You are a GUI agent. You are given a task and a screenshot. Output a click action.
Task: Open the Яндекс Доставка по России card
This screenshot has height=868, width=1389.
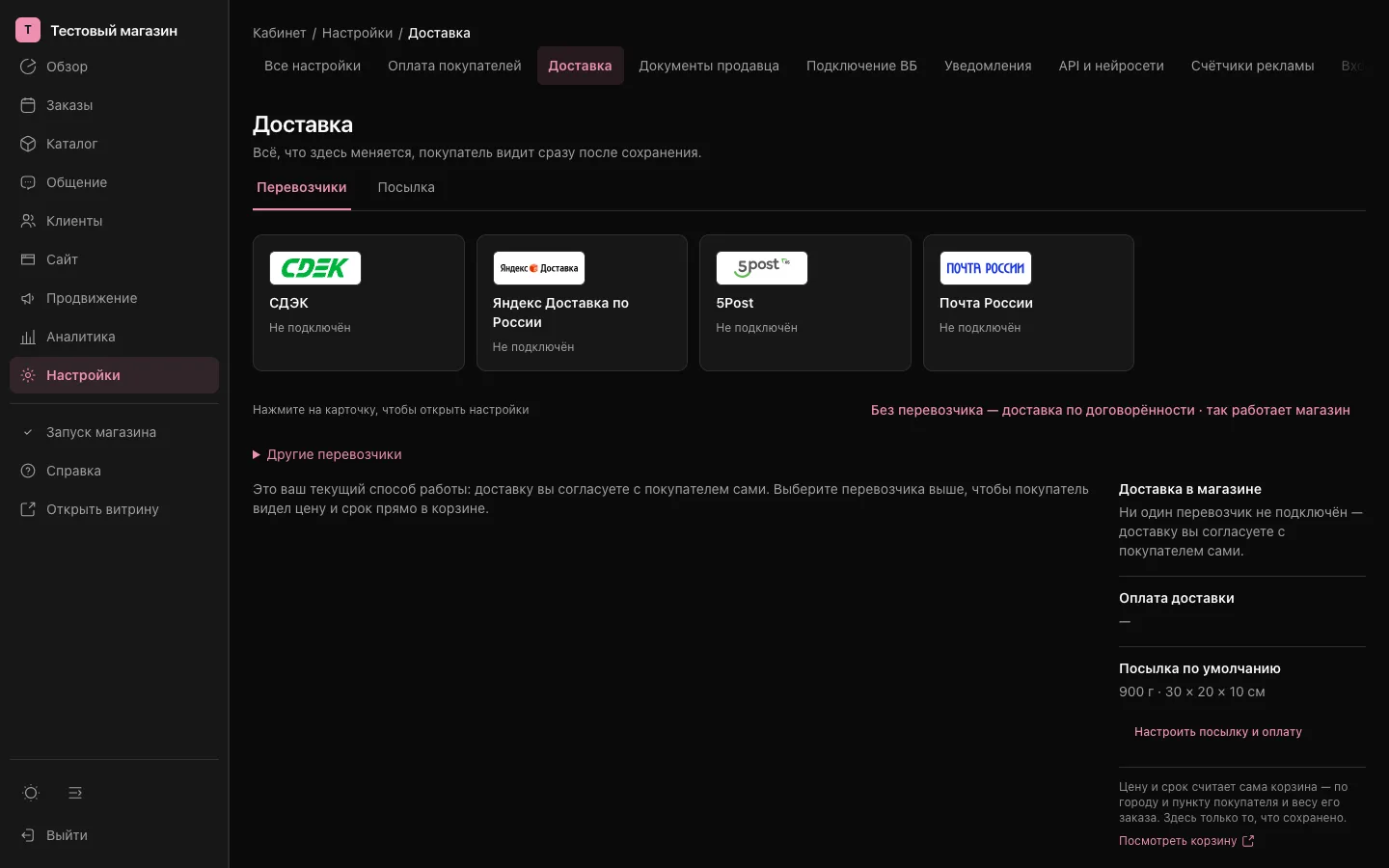tap(582, 303)
